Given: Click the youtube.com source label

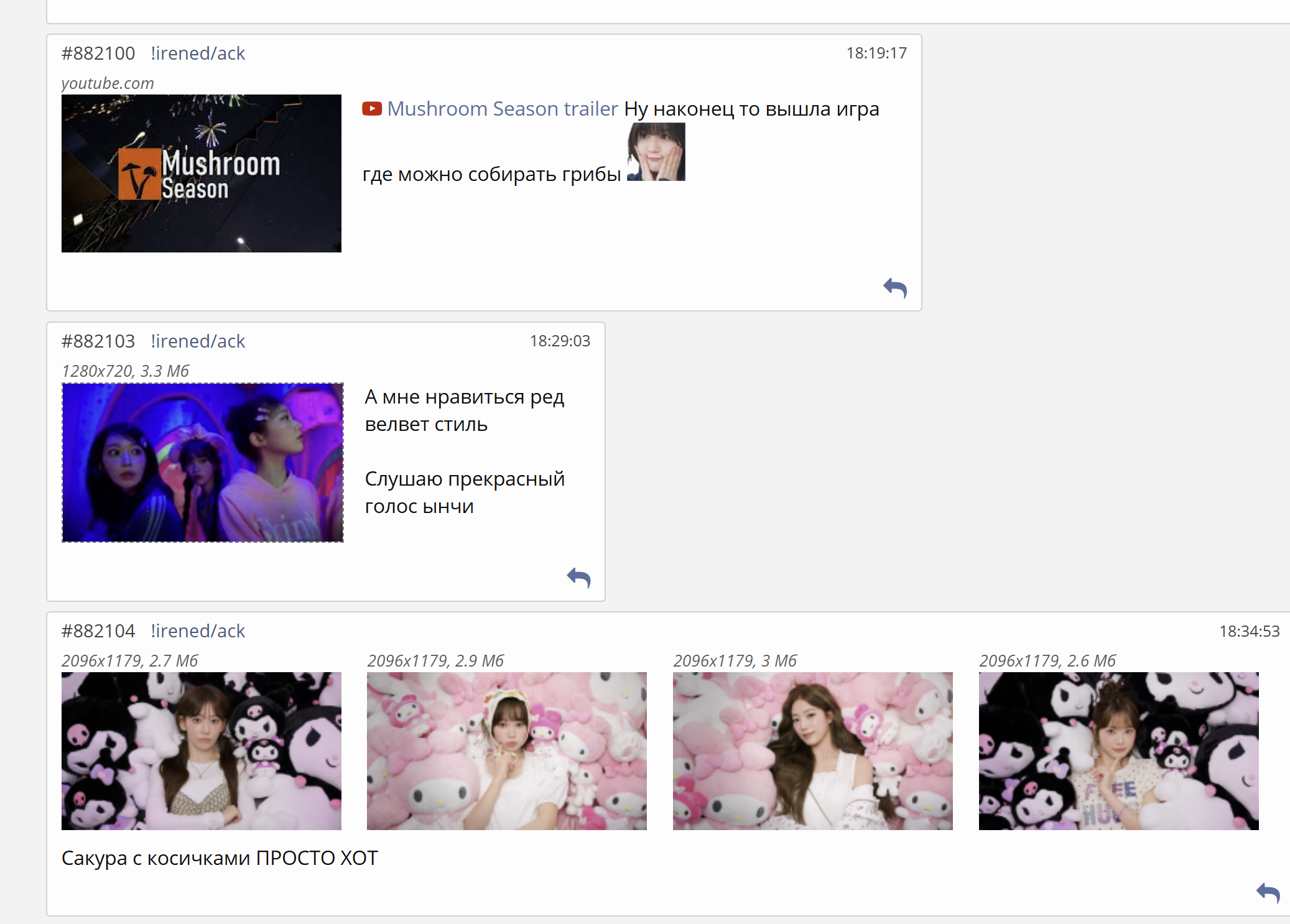Looking at the screenshot, I should [x=108, y=83].
